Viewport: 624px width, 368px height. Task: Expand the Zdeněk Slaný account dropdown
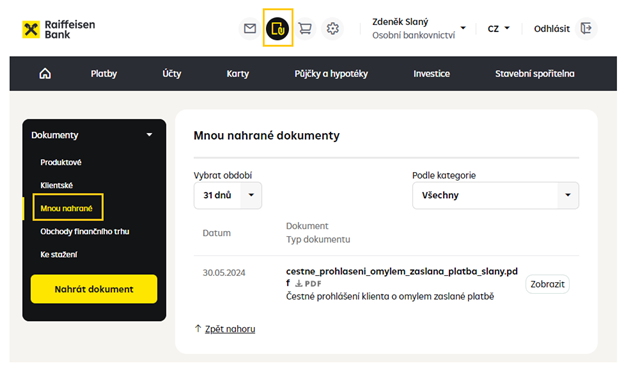point(463,28)
